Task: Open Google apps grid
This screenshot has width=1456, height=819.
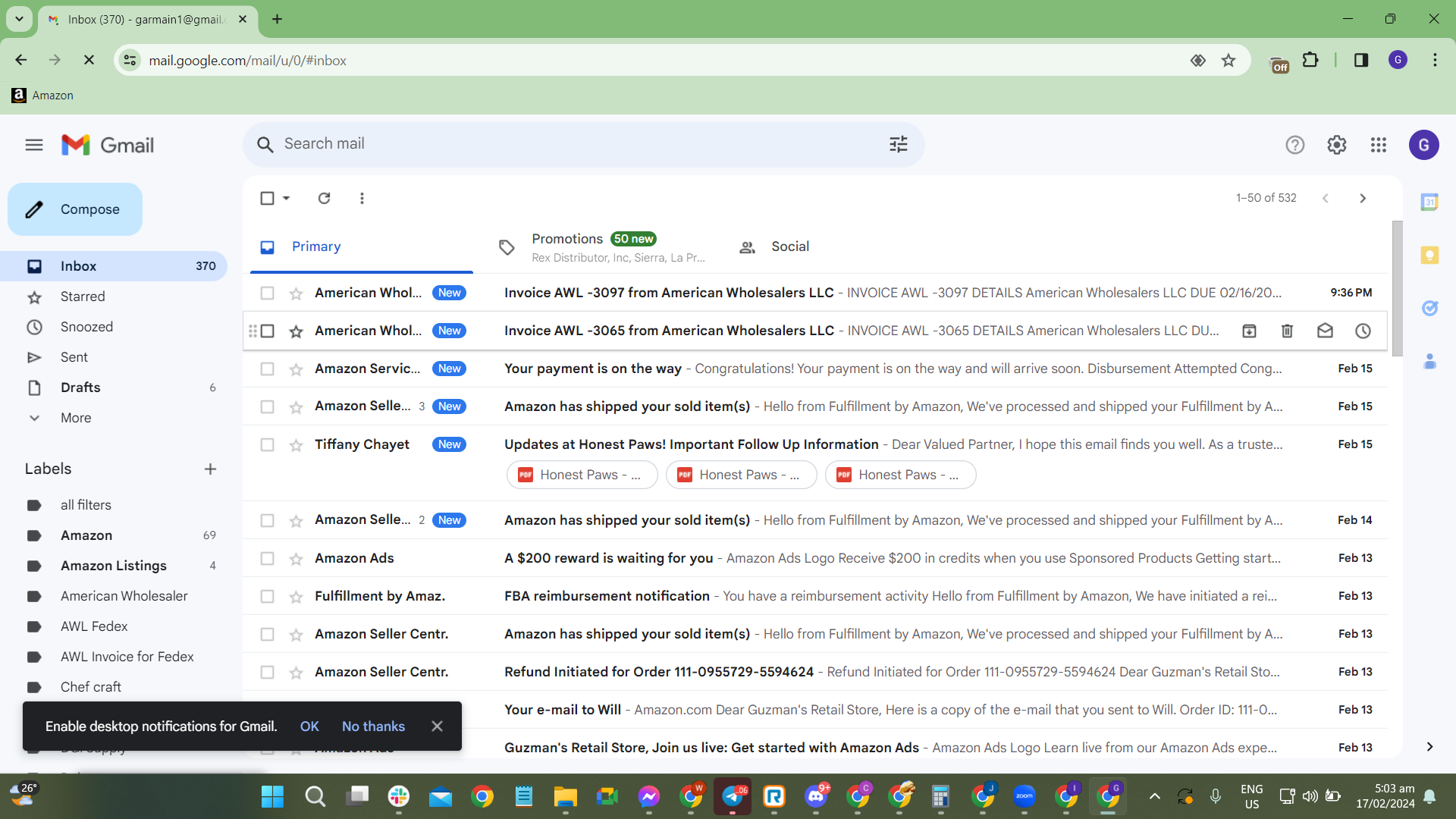Action: 1379,145
